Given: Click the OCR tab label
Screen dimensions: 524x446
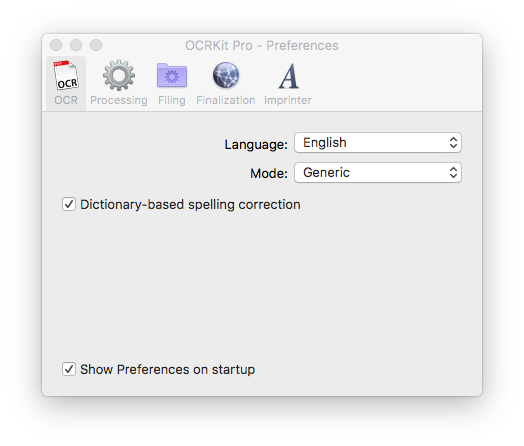Looking at the screenshot, I should [66, 100].
